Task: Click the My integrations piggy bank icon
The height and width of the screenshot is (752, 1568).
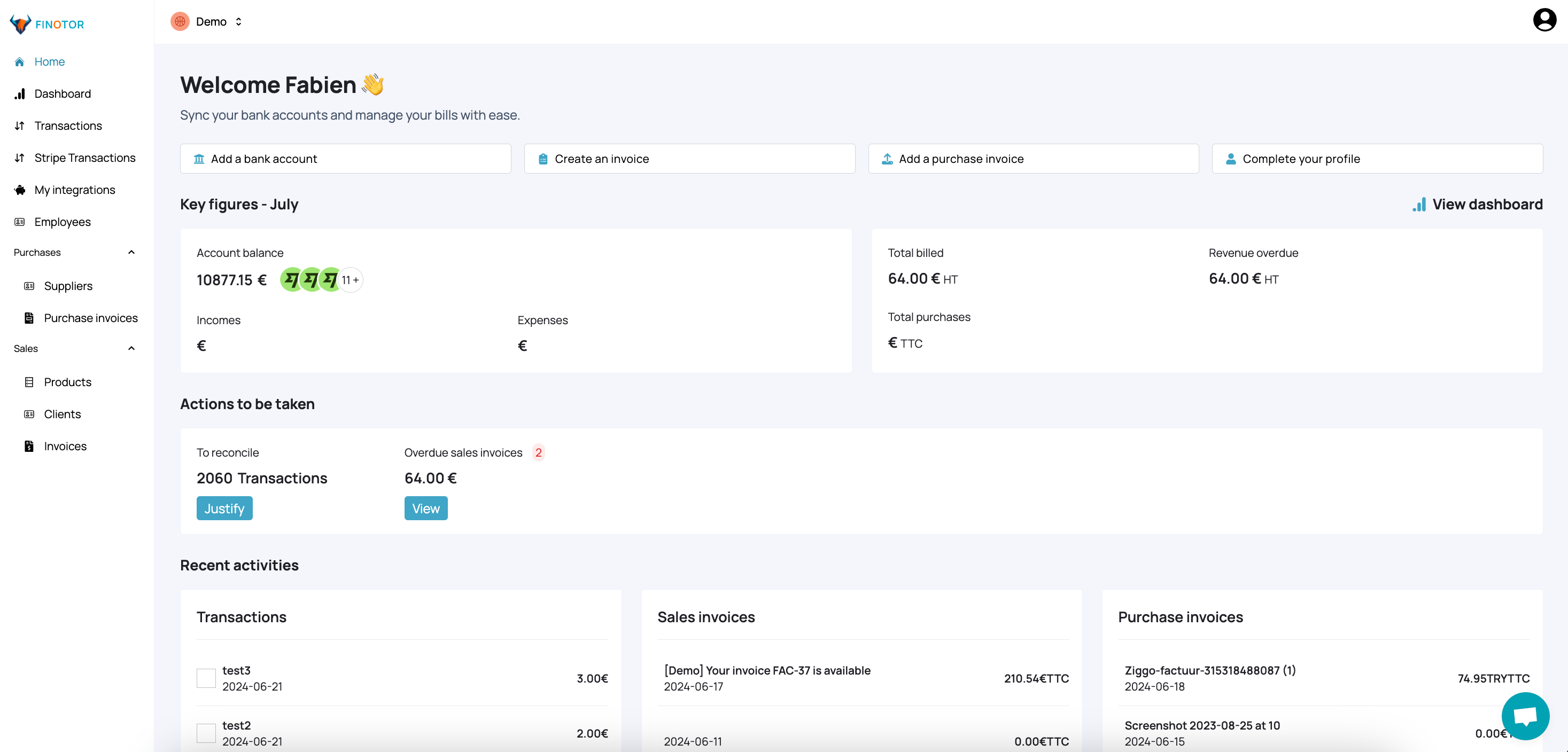Action: click(19, 190)
